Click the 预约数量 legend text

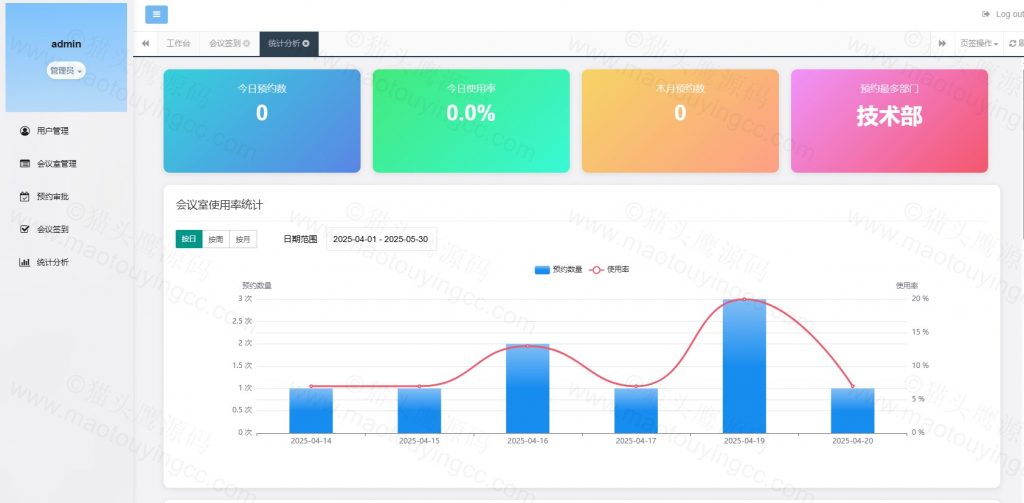[567, 269]
